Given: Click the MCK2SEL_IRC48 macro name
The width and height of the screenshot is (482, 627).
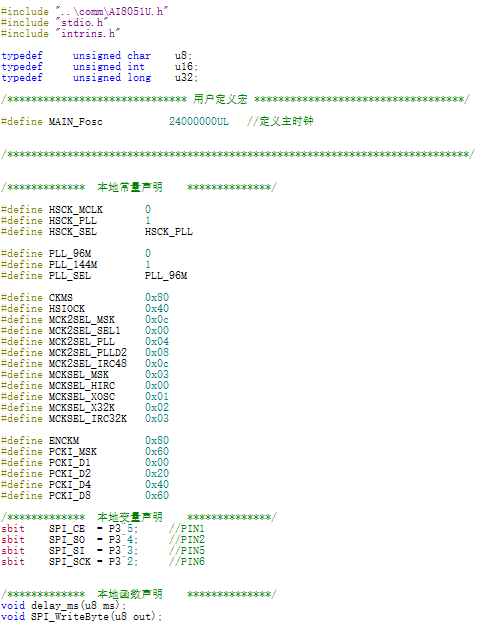Looking at the screenshot, I should click(x=88, y=364).
